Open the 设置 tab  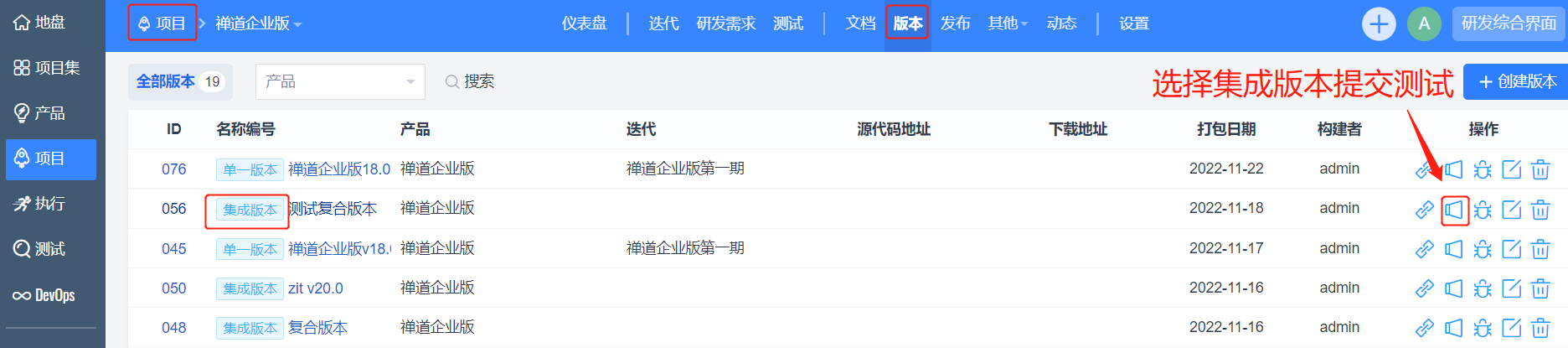tap(1134, 23)
